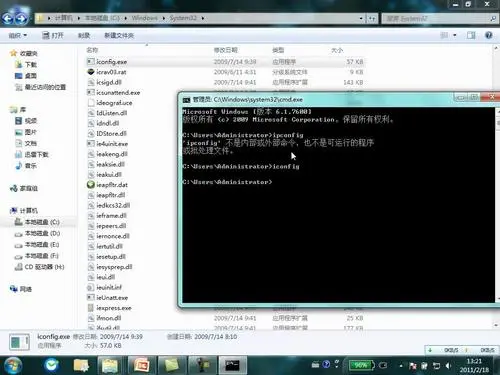Open the Organize menu dropdown

pyautogui.click(x=18, y=35)
